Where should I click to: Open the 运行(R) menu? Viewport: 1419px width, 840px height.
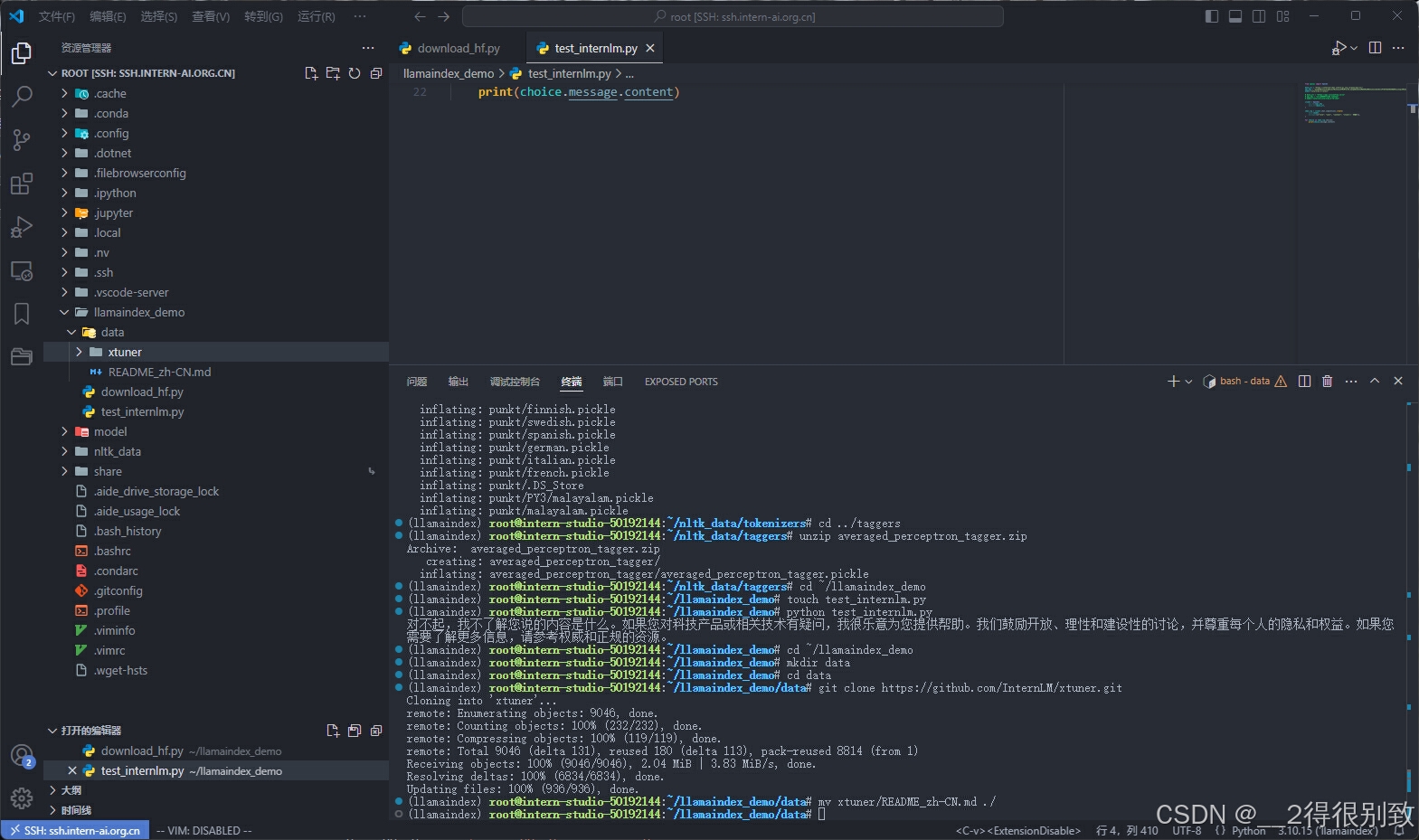coord(316,16)
